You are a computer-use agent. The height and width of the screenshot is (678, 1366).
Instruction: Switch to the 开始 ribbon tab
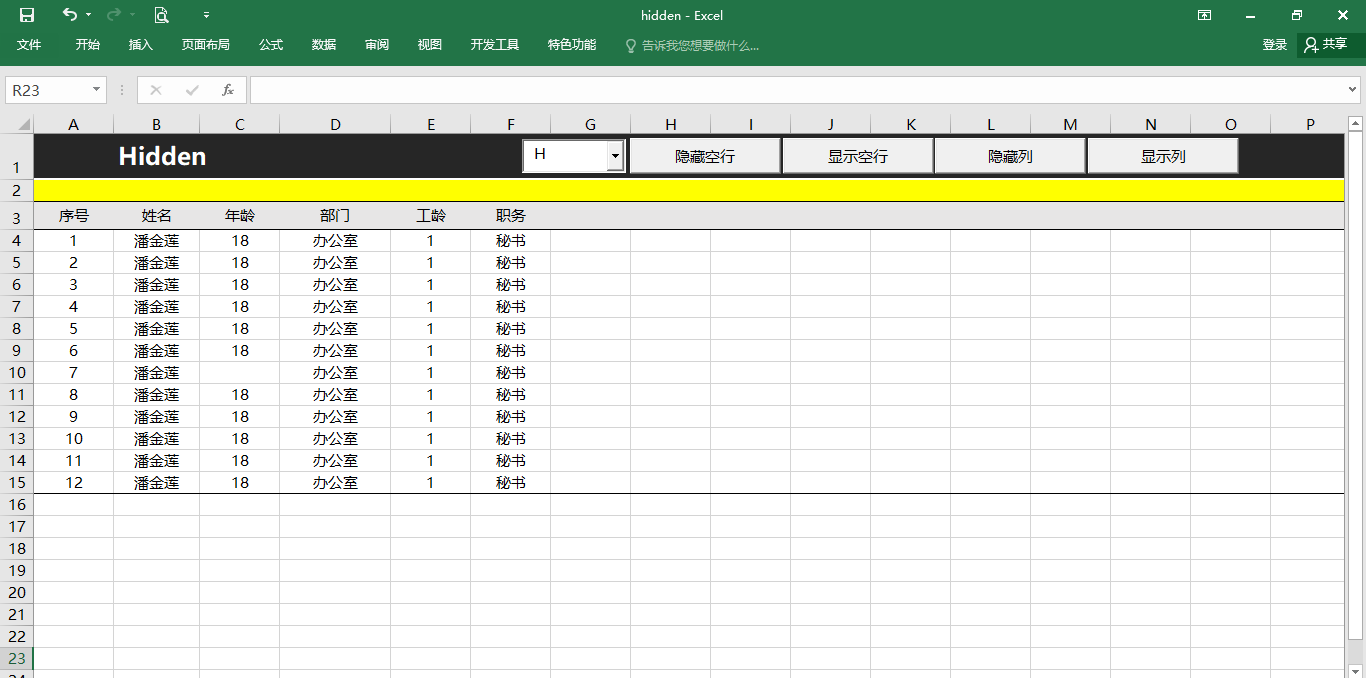(88, 45)
